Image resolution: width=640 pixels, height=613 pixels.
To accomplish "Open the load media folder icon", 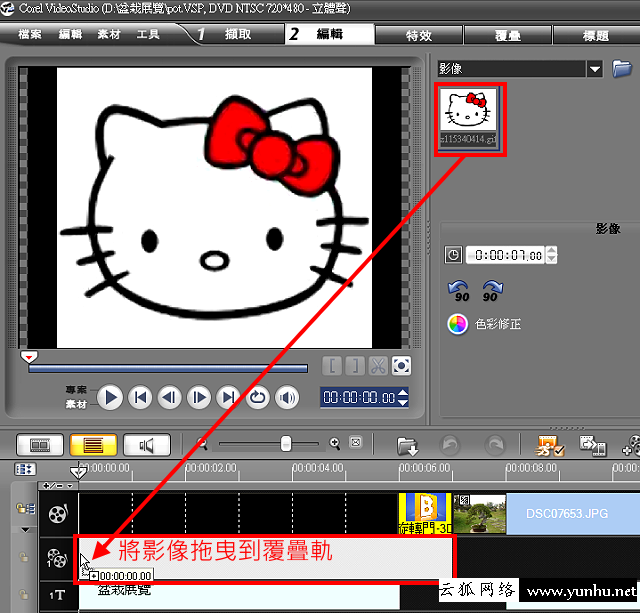I will [622, 68].
